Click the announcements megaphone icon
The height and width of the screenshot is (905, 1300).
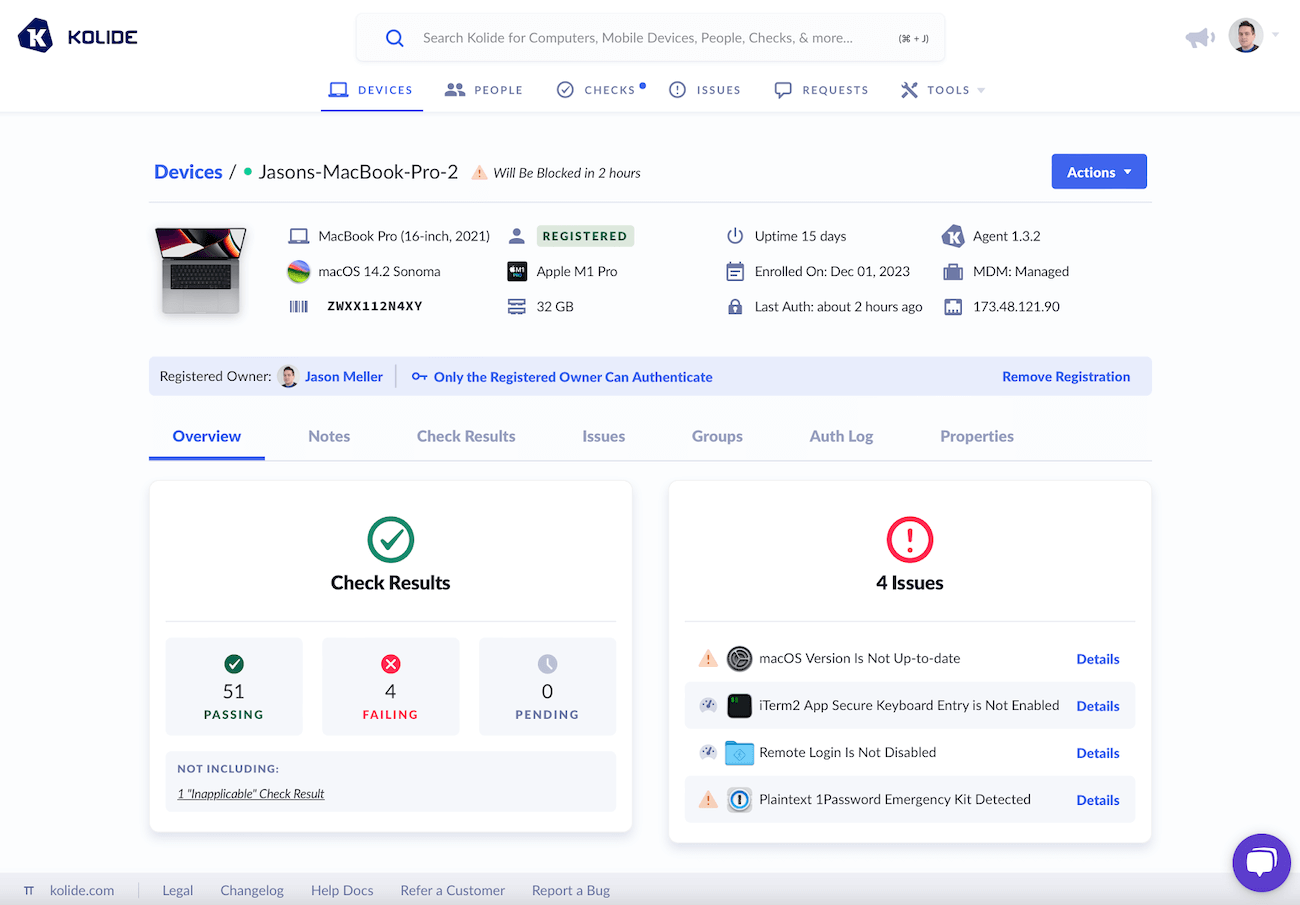pos(1199,36)
